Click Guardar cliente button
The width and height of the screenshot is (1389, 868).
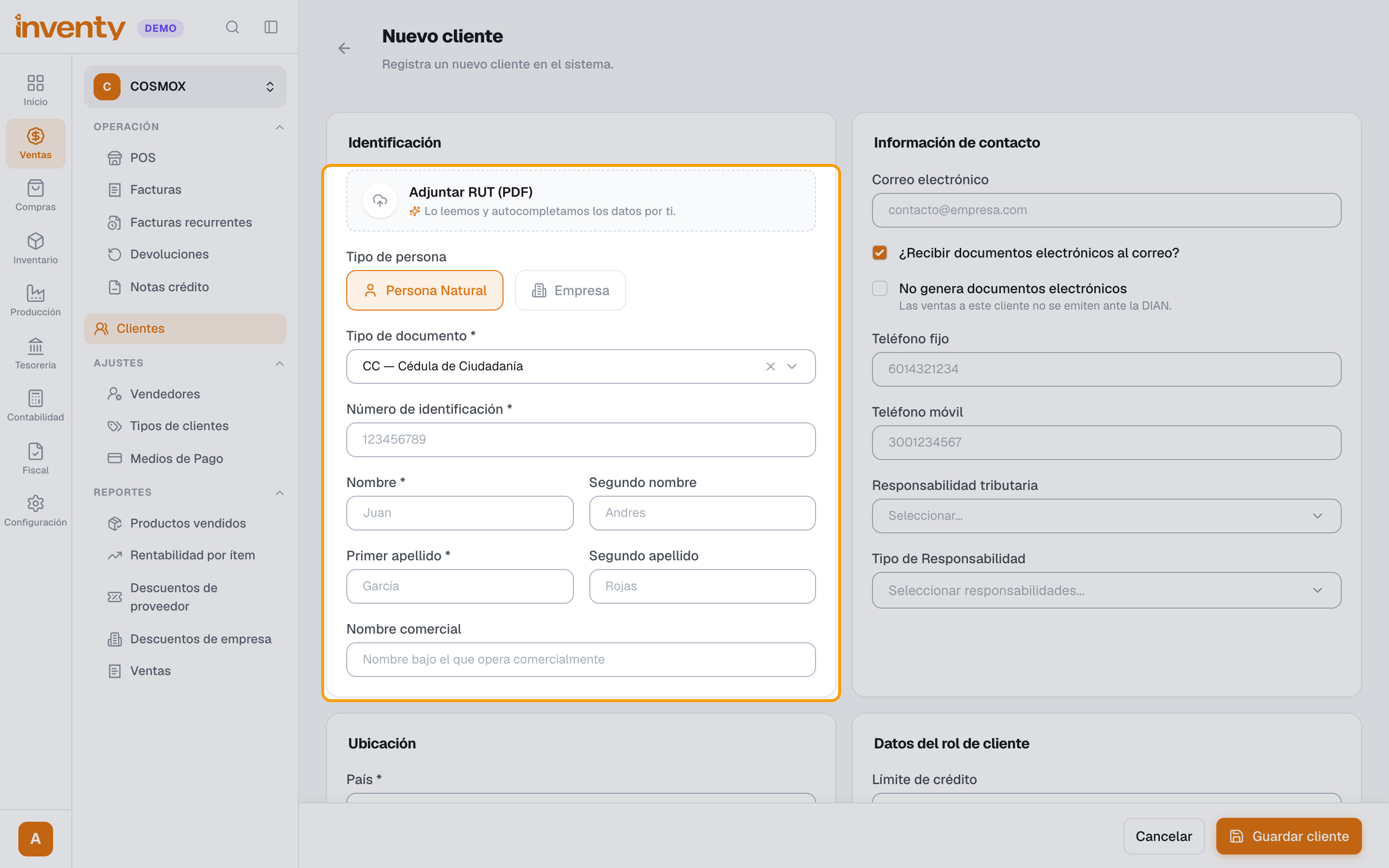pyautogui.click(x=1289, y=836)
